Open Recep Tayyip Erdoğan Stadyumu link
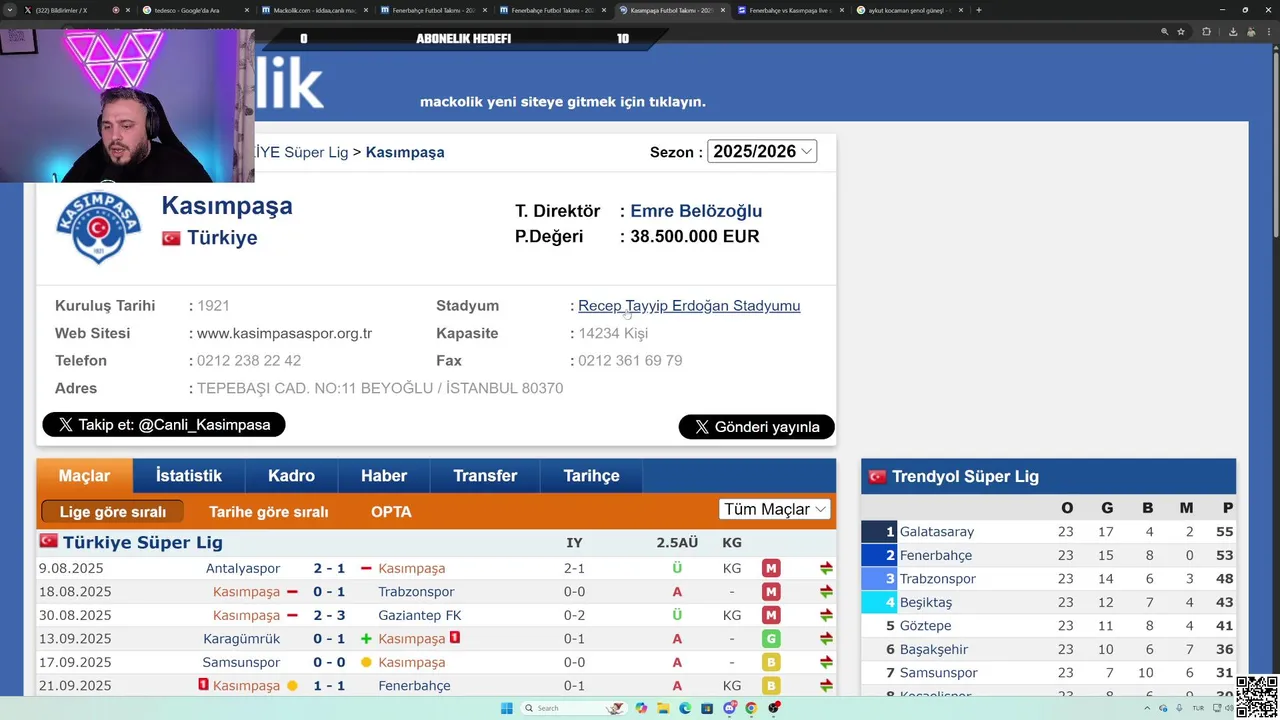 pos(689,306)
